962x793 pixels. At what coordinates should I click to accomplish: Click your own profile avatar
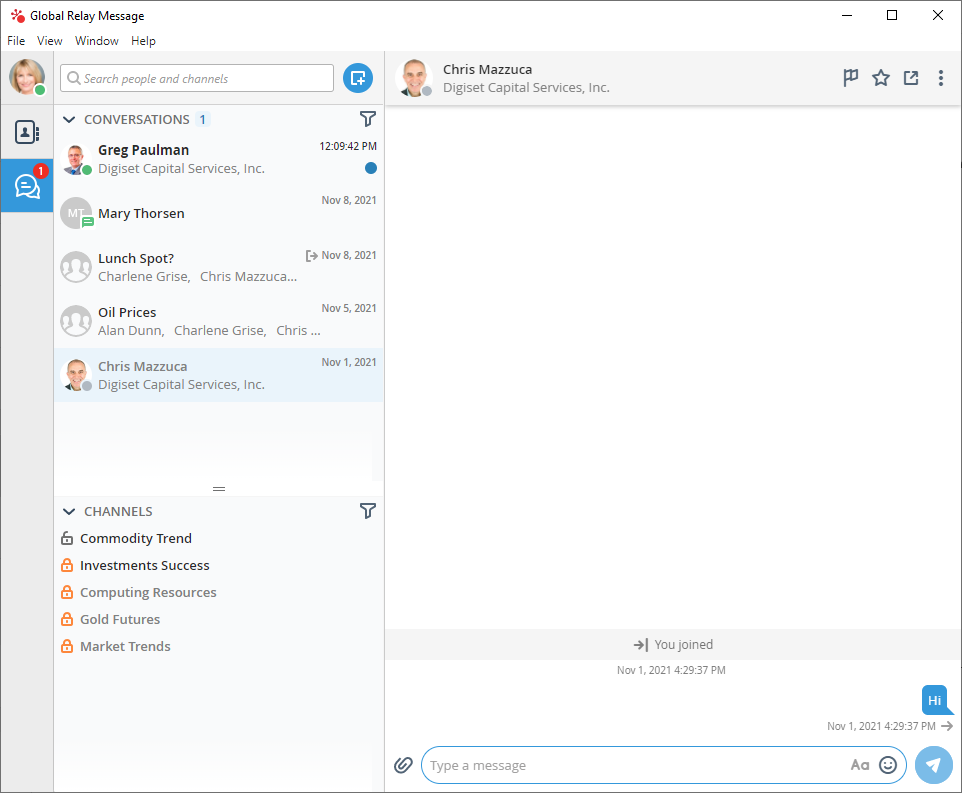[x=27, y=77]
